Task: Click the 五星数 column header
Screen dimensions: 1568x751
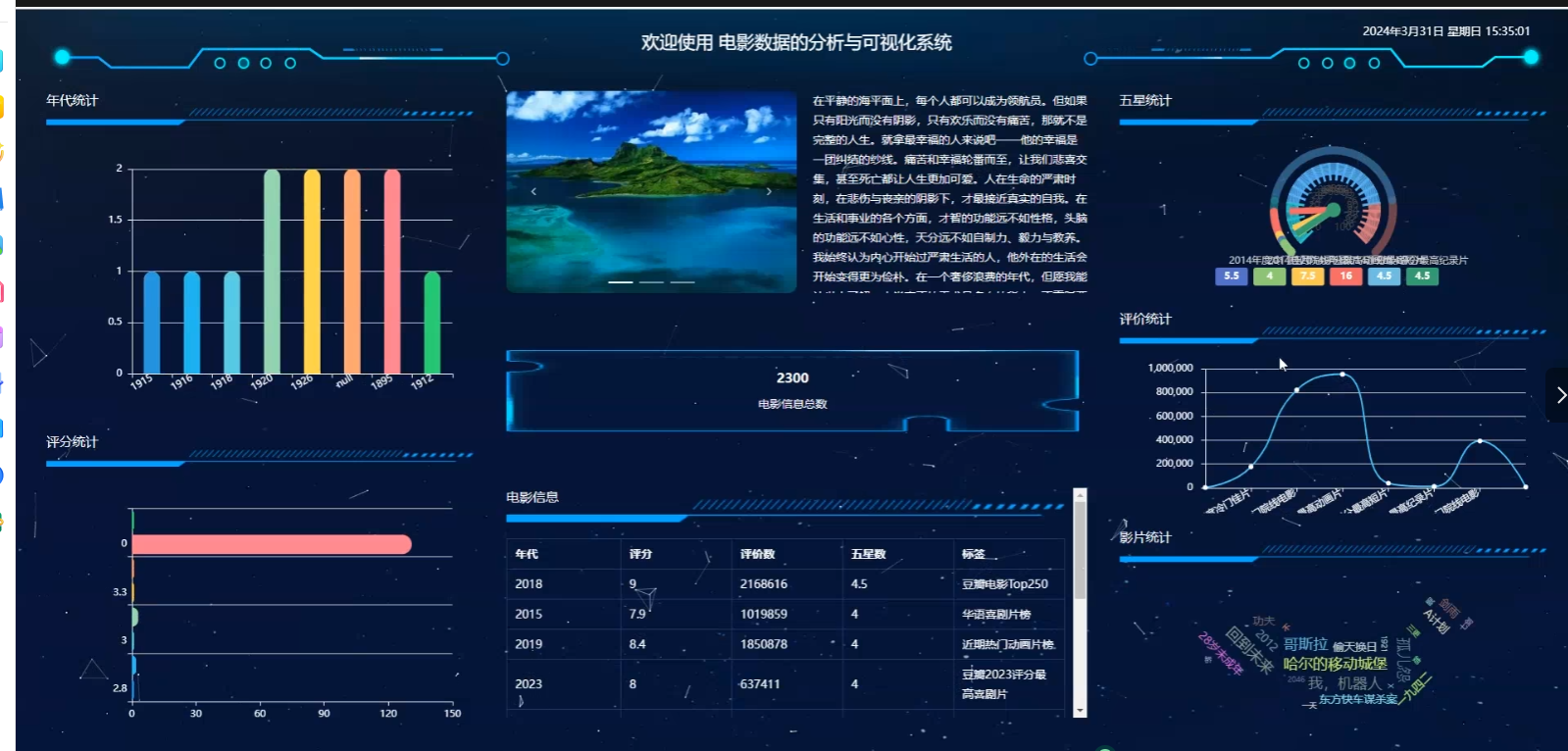Action: point(868,554)
